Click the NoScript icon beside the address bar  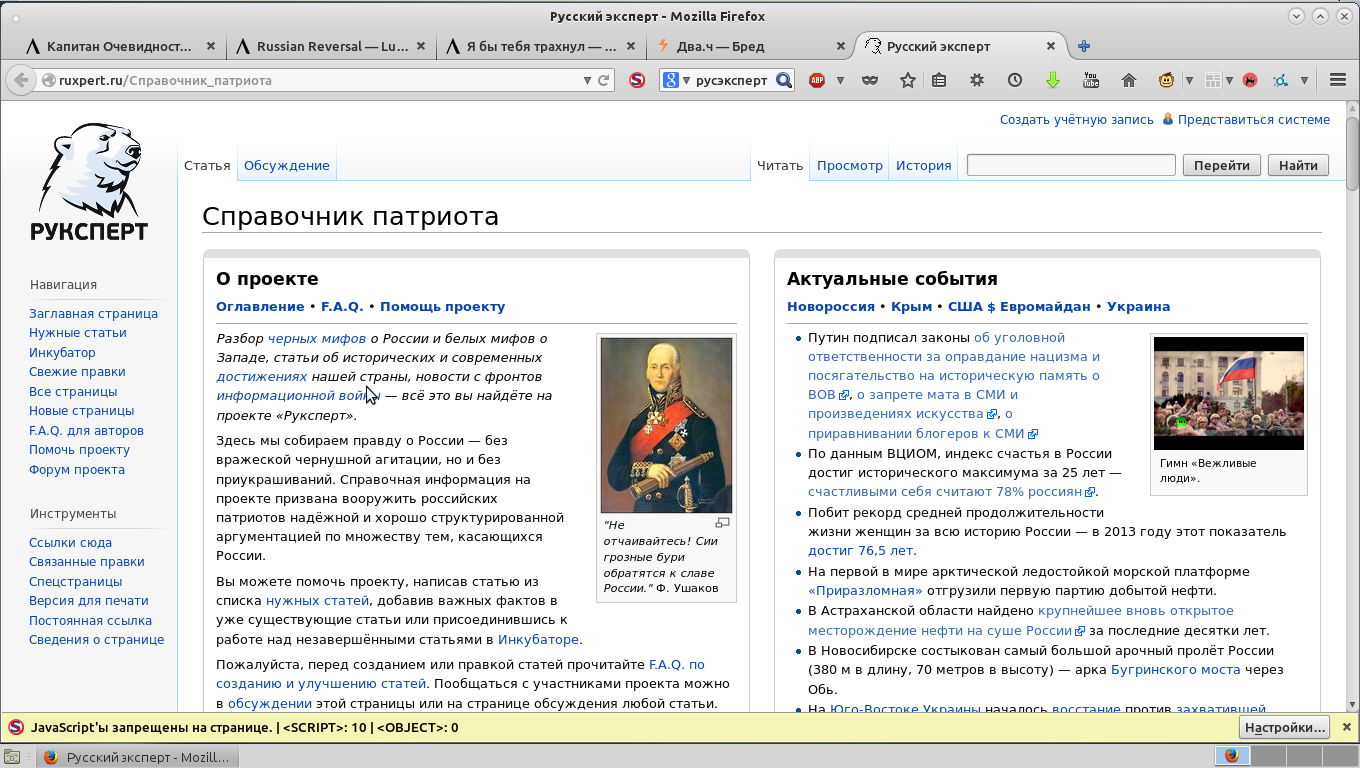[637, 80]
